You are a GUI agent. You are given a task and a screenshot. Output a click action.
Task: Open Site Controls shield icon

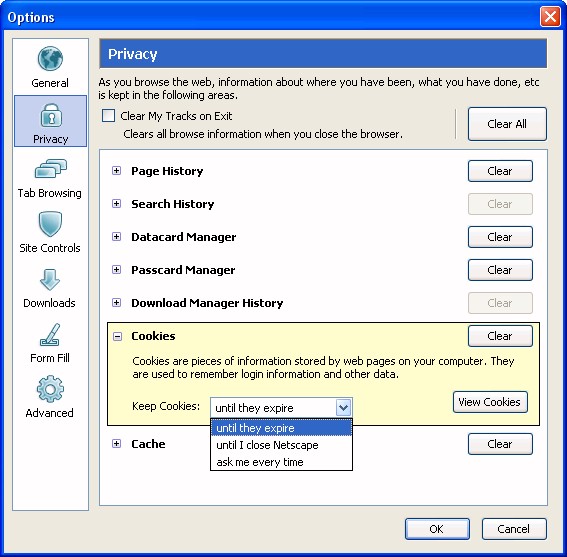[x=50, y=224]
